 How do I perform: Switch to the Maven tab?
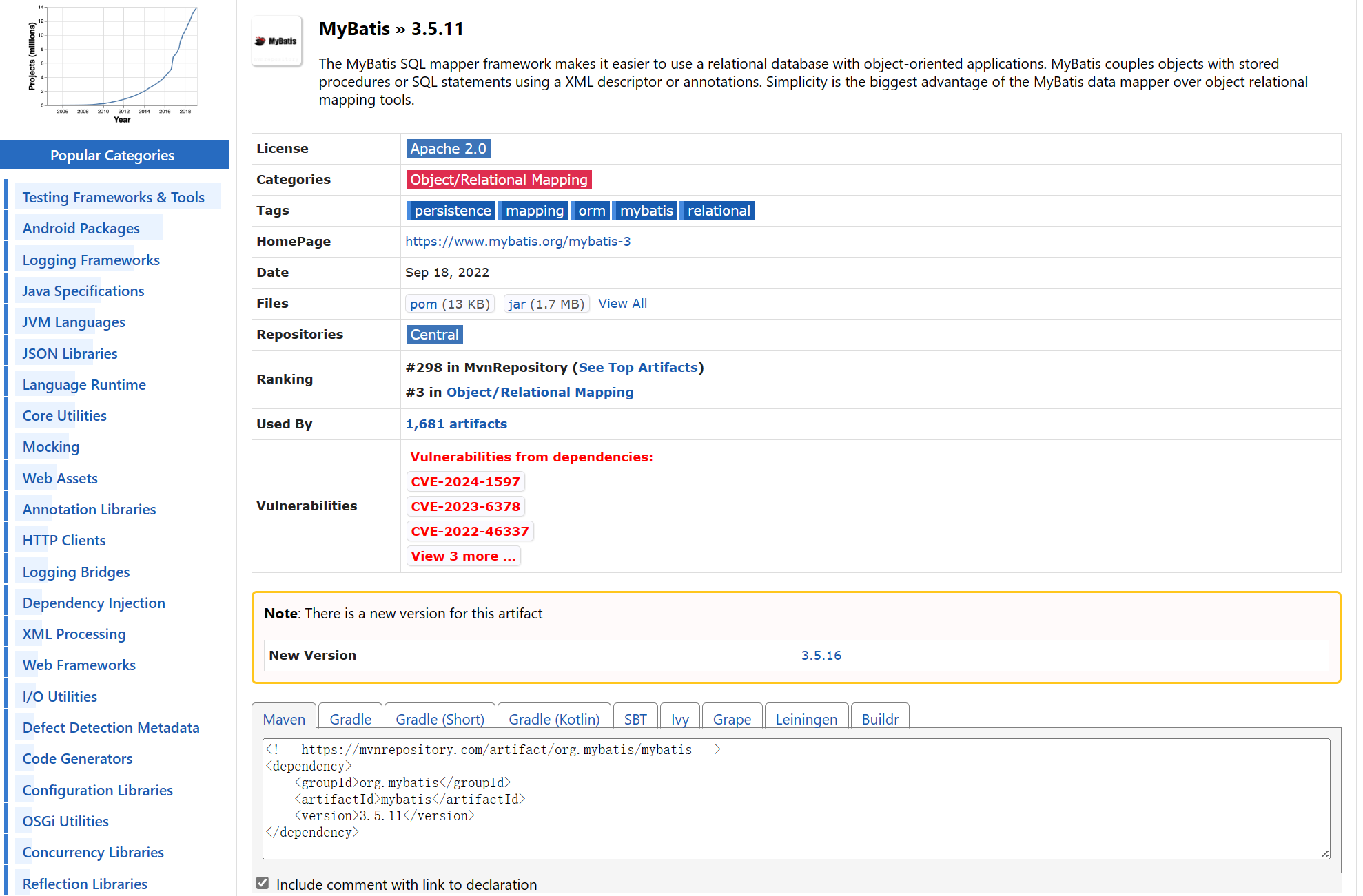tap(284, 719)
